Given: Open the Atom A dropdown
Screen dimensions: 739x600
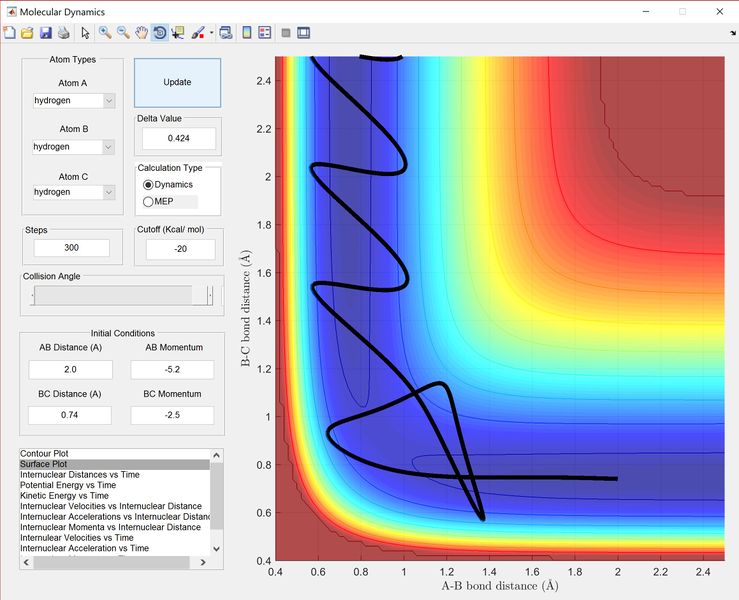Looking at the screenshot, I should click(x=74, y=100).
